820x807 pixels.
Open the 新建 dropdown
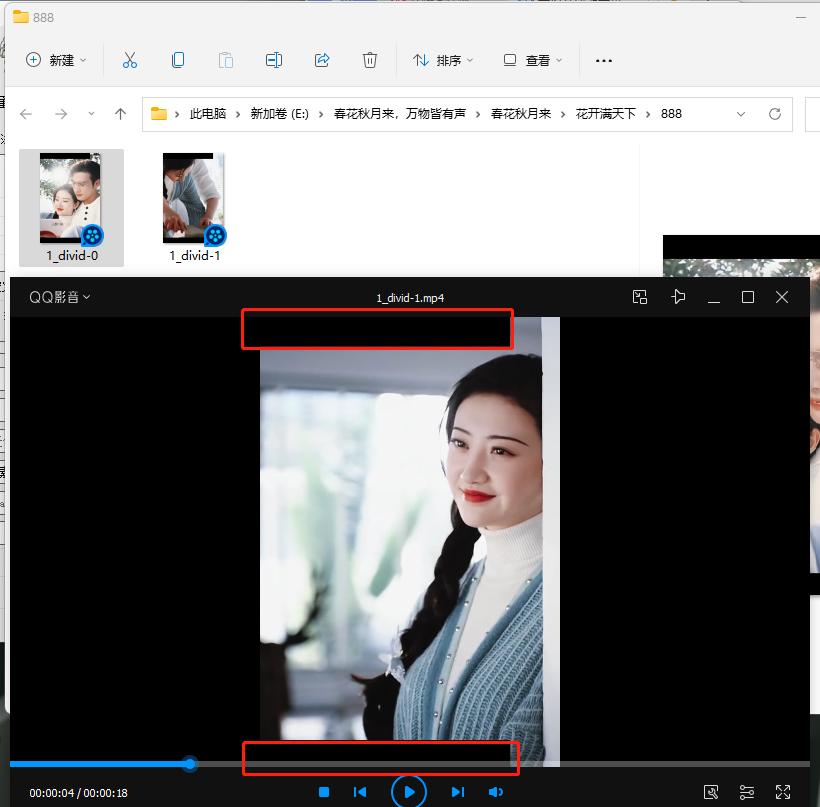pos(56,60)
